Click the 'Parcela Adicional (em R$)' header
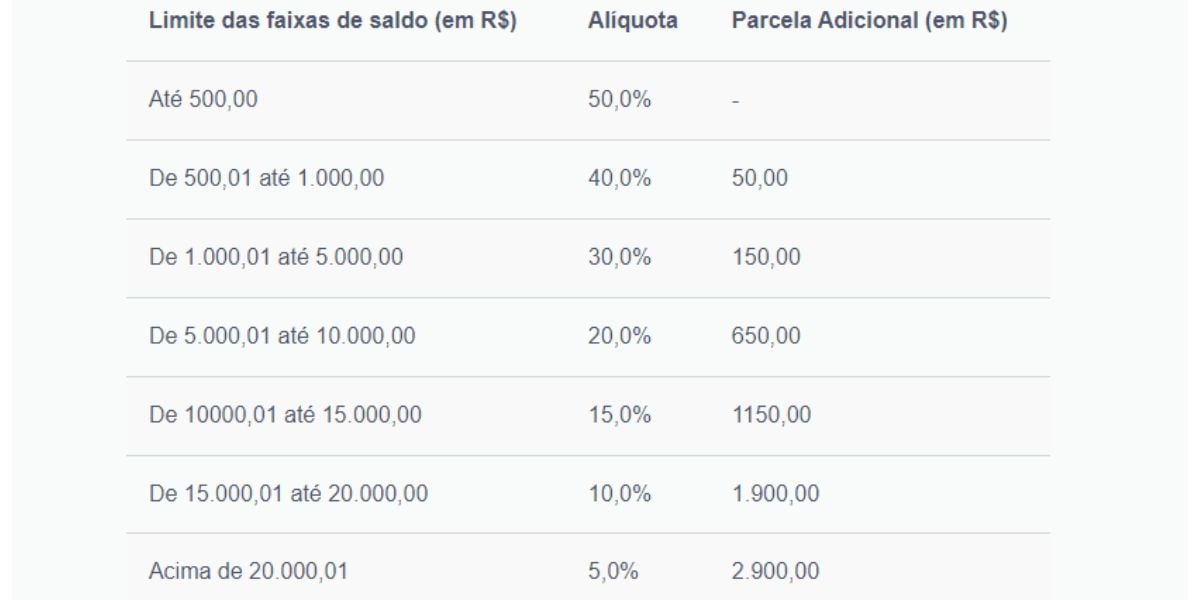This screenshot has width=1200, height=600. pos(870,22)
